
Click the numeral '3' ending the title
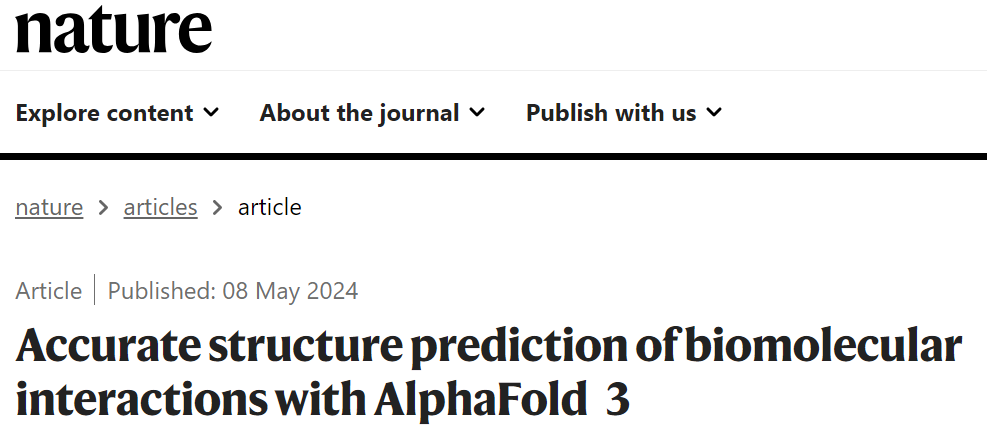[618, 399]
